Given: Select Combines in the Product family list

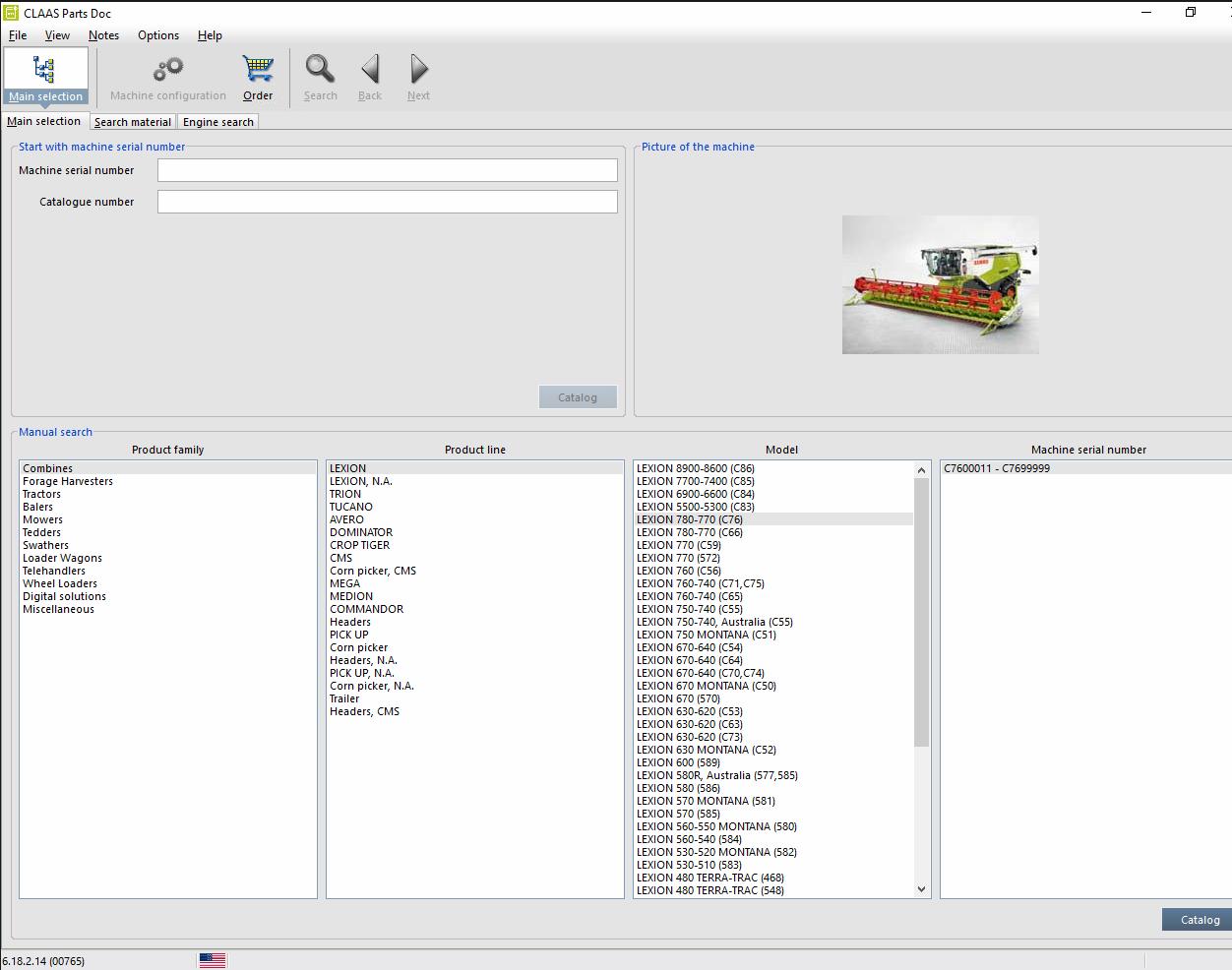Looking at the screenshot, I should point(46,467).
